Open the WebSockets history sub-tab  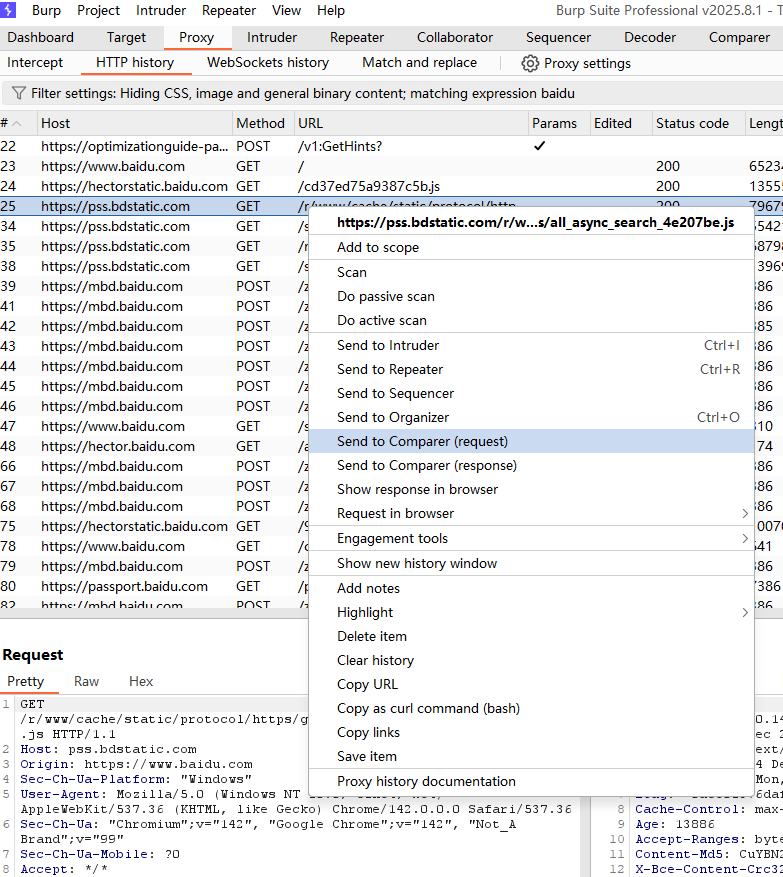268,63
